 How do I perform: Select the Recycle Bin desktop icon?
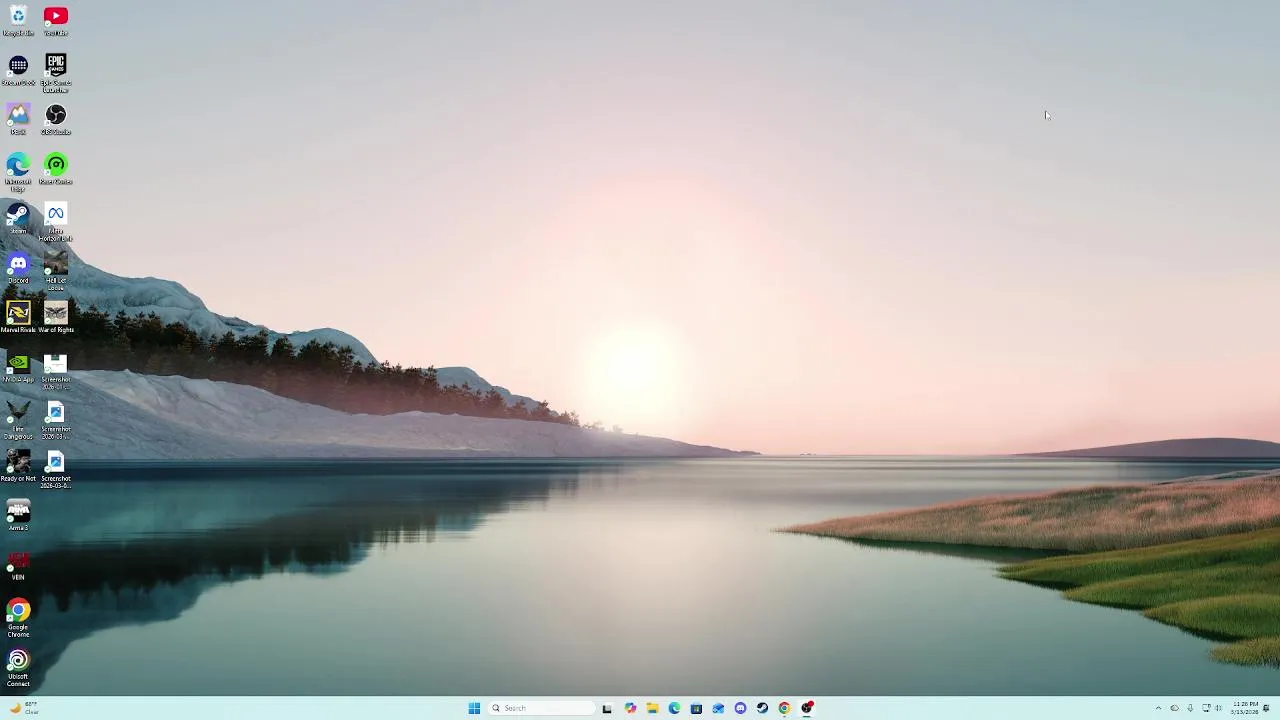(18, 21)
